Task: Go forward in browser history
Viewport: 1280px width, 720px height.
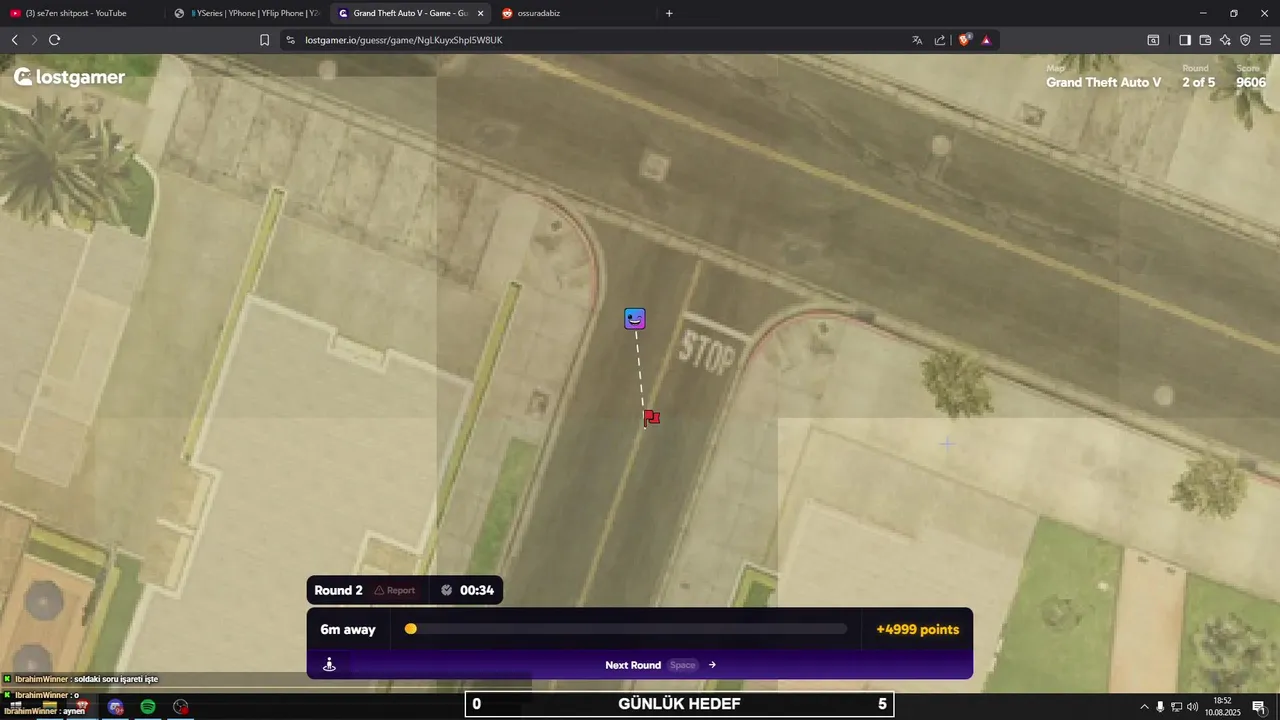Action: (x=34, y=40)
